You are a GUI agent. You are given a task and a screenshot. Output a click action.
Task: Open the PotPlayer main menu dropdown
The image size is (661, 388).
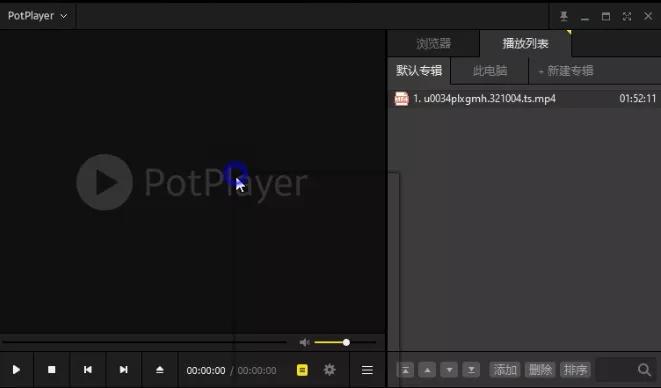pos(38,16)
